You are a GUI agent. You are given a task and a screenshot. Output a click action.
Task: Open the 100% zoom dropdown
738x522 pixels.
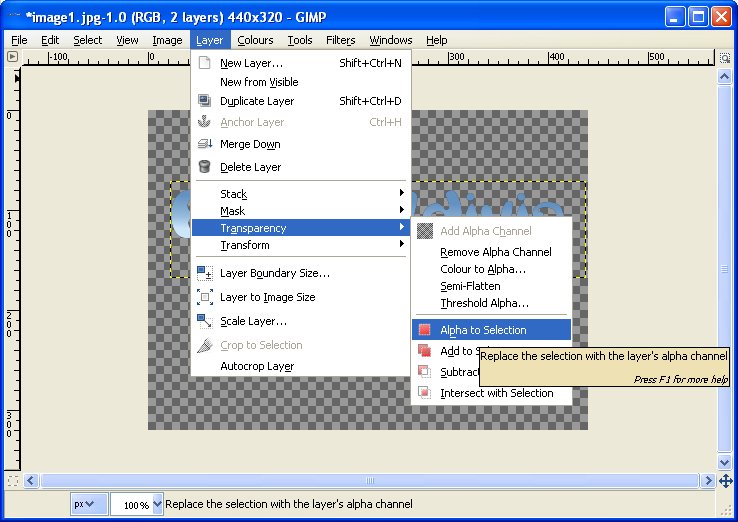158,504
